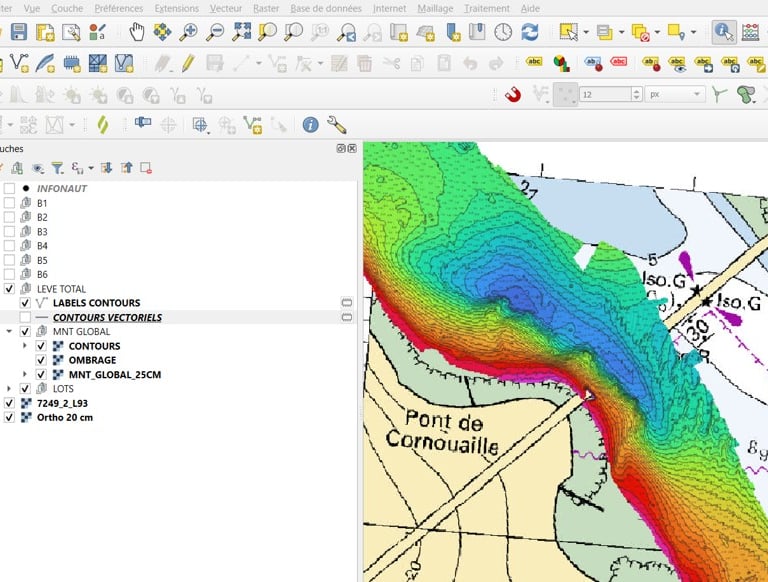The height and width of the screenshot is (582, 768).
Task: Enable snapping with the red magnet icon
Action: (x=512, y=94)
